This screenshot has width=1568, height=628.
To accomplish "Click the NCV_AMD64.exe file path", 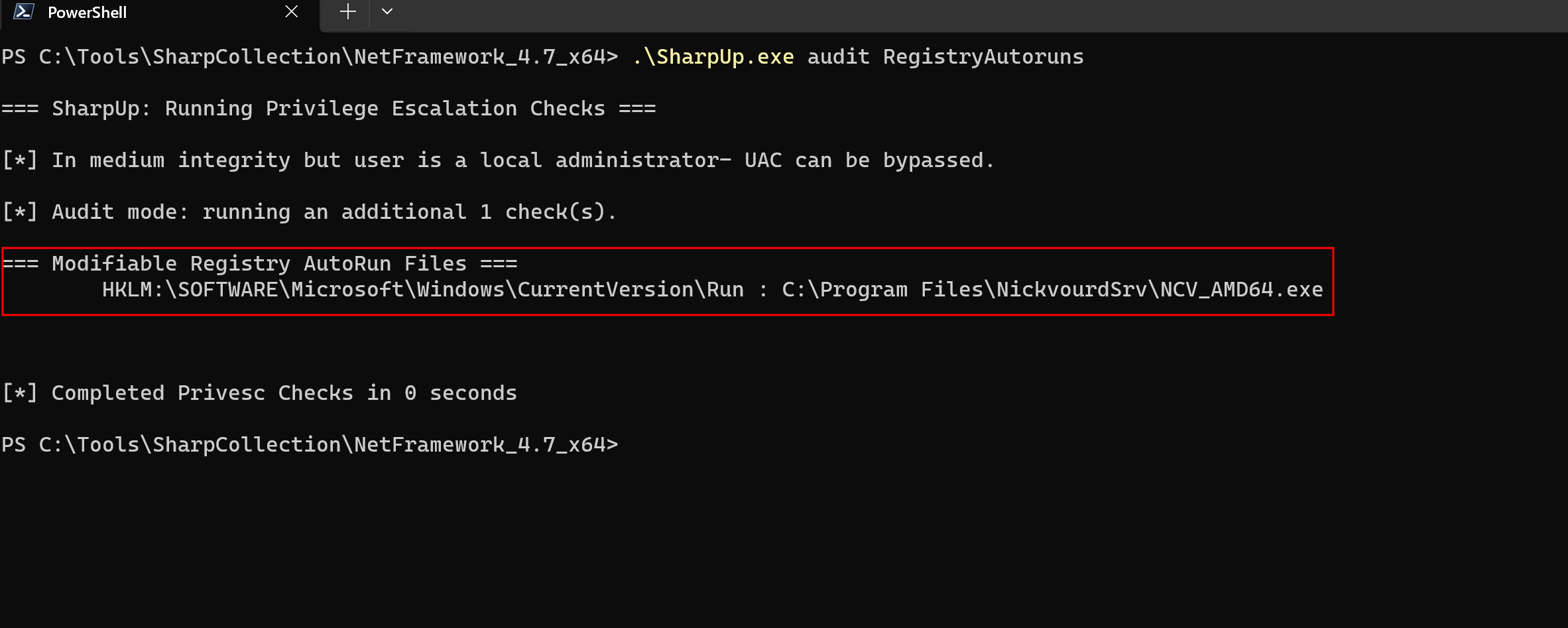I will coord(1052,290).
